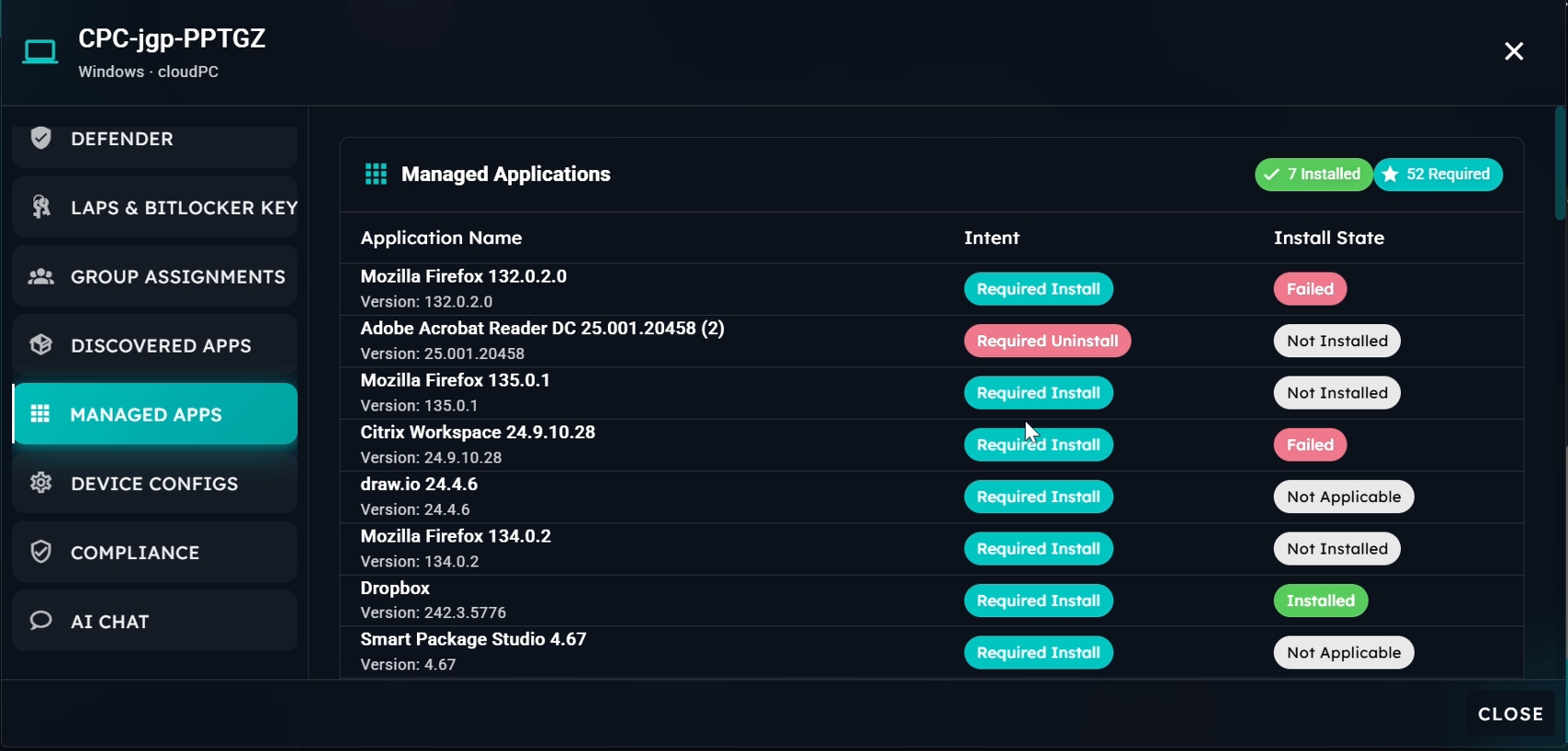Select the Dropbox application row
Image resolution: width=1568 pixels, height=751 pixels.
click(x=643, y=600)
